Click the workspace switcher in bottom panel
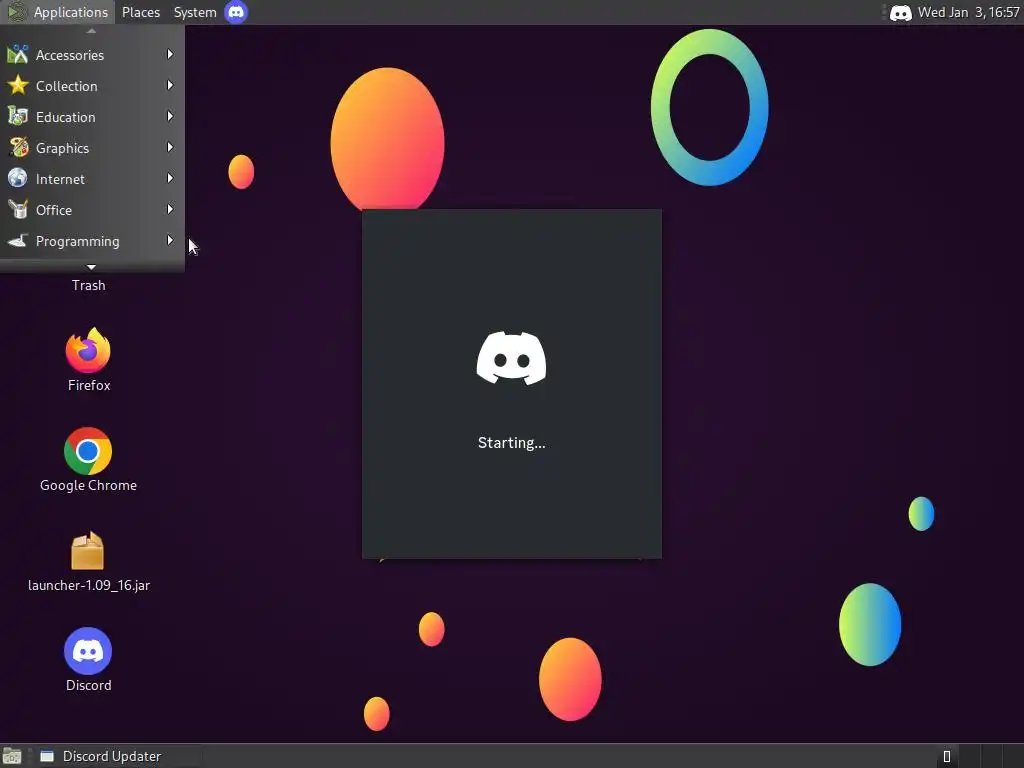This screenshot has height=768, width=1024. (979, 756)
